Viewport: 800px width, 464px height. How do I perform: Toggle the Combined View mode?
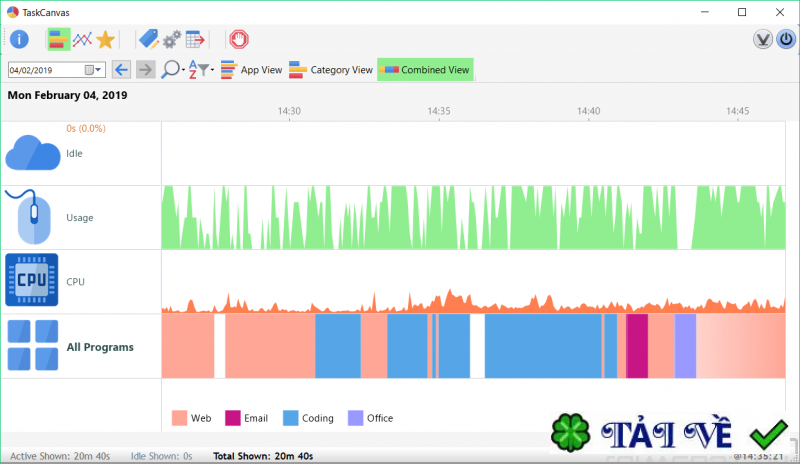(x=426, y=70)
